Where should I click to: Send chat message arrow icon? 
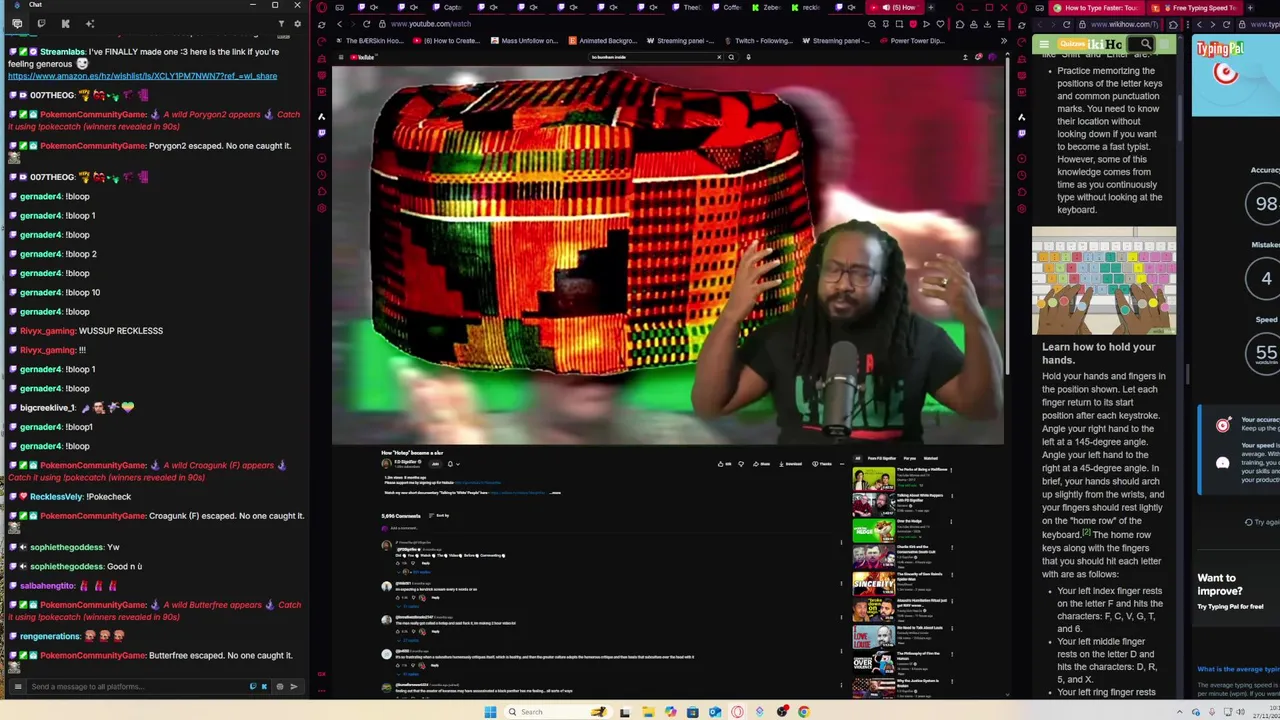pyautogui.click(x=293, y=687)
